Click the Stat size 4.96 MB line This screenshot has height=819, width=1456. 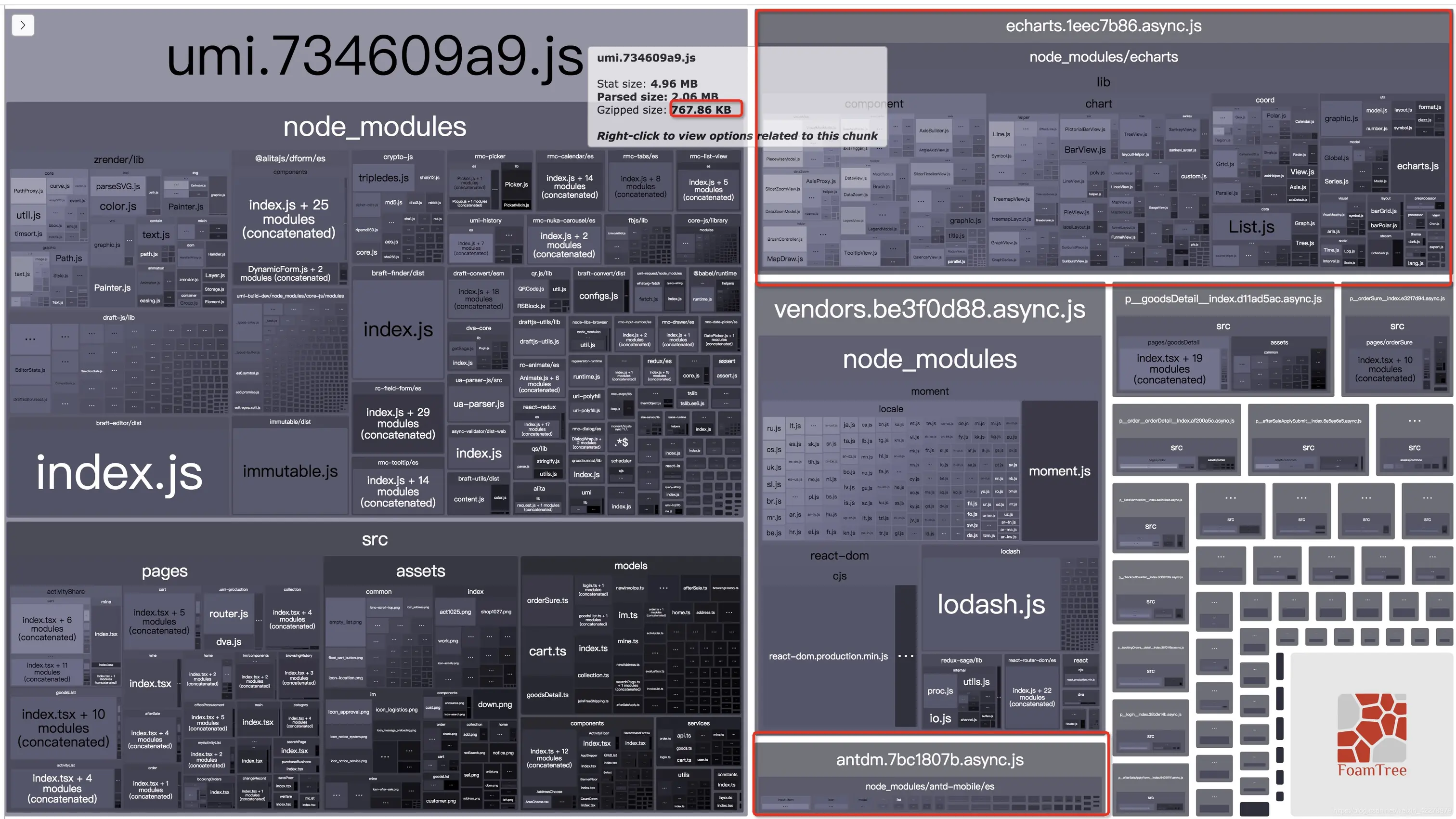647,84
